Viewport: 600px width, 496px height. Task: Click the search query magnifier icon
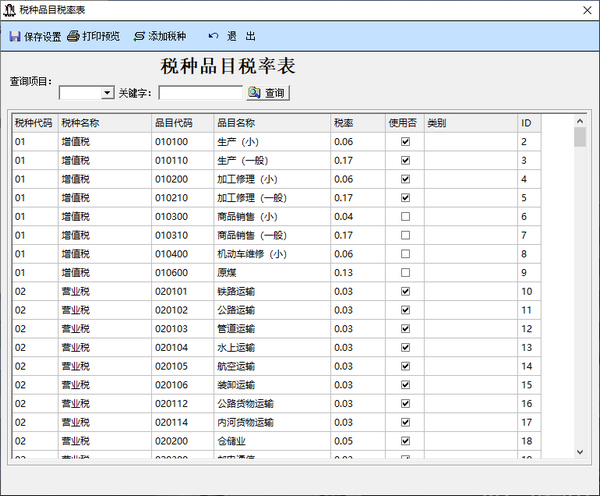(x=254, y=93)
